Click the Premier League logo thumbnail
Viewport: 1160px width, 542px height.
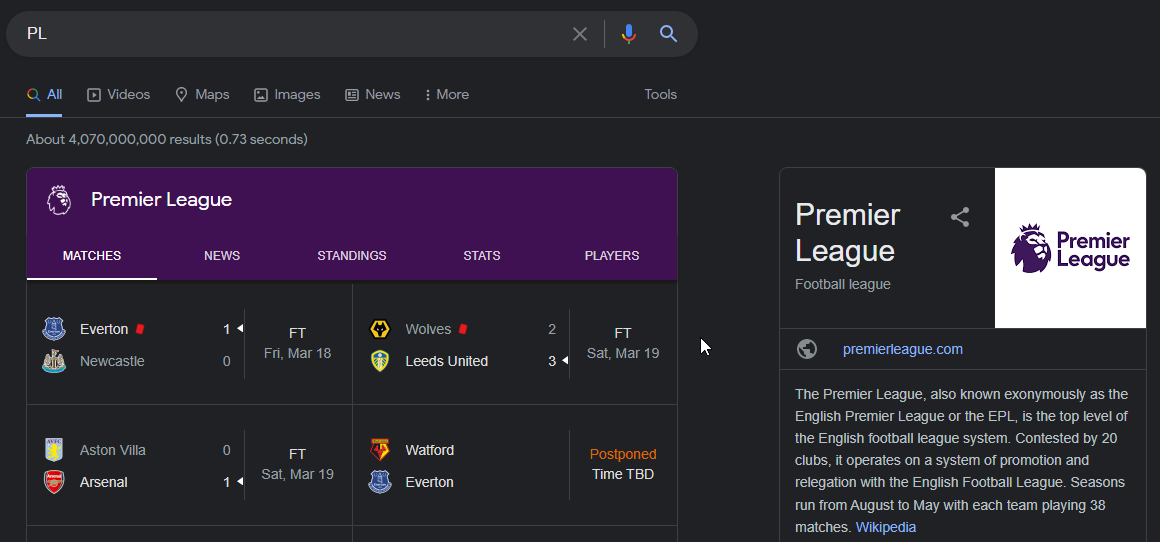1070,248
